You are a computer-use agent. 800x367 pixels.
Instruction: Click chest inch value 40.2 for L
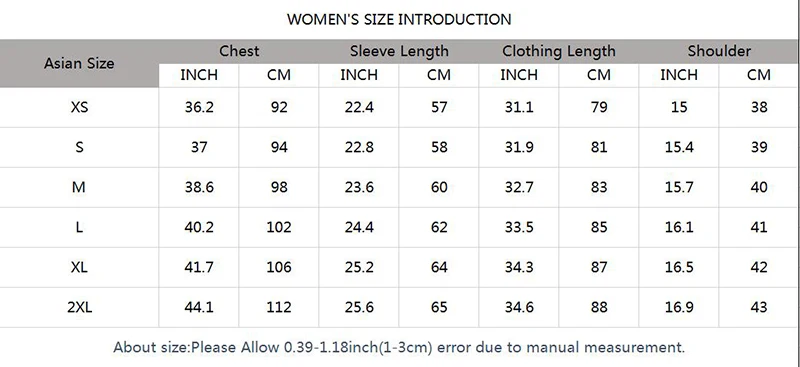[x=199, y=227]
